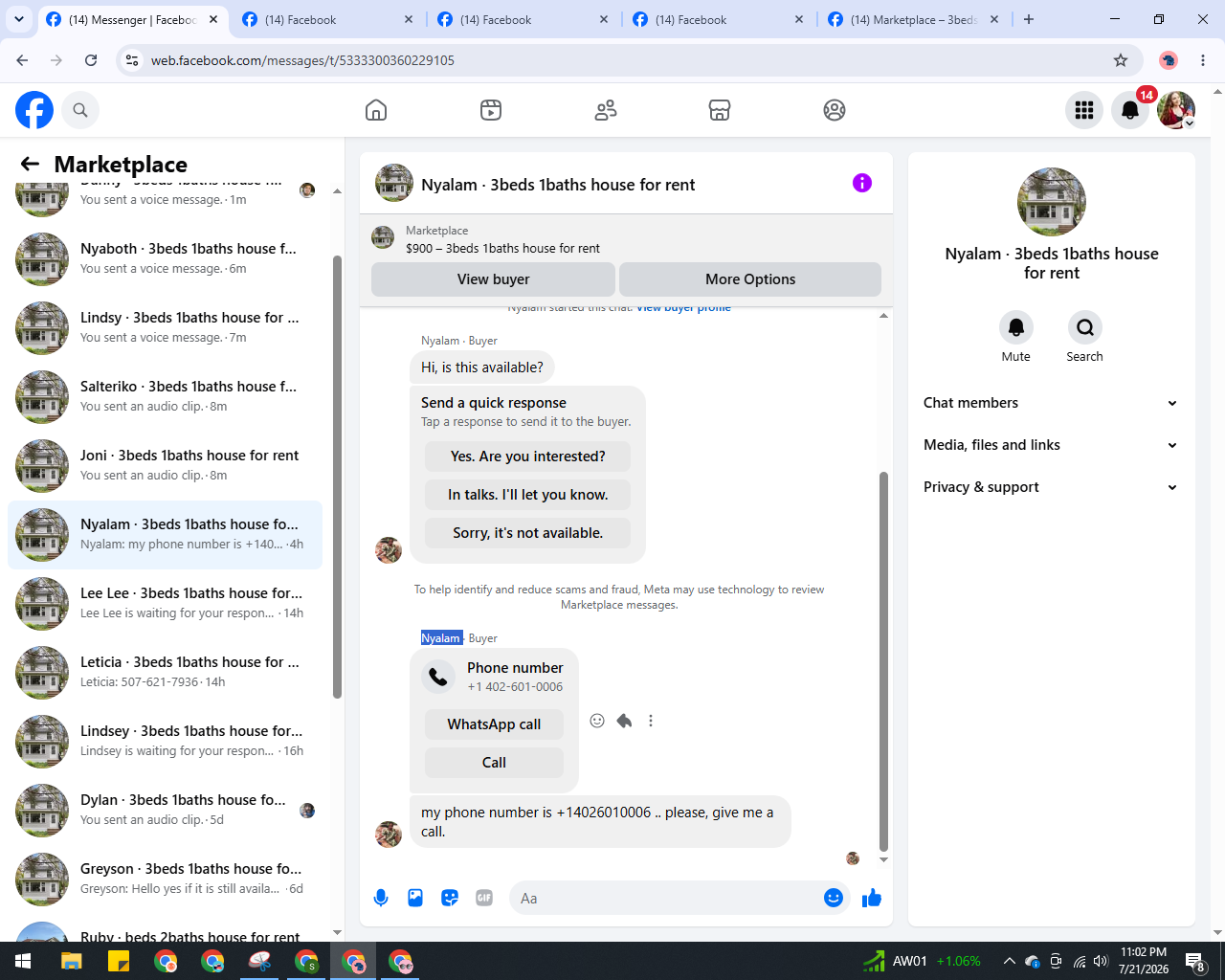The image size is (1225, 980).
Task: Click the View buyer button
Action: 493,279
